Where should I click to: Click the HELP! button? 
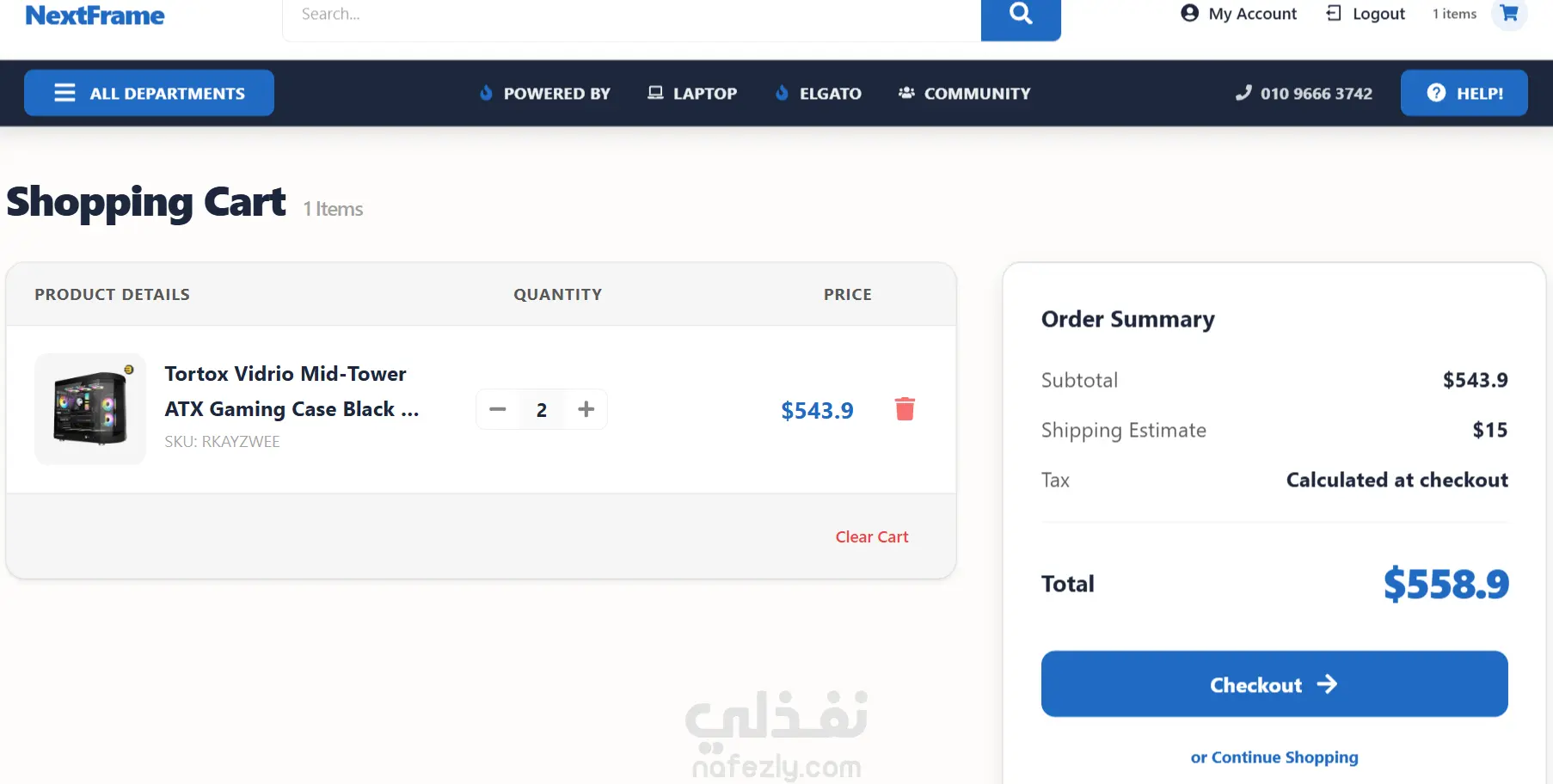click(1464, 93)
